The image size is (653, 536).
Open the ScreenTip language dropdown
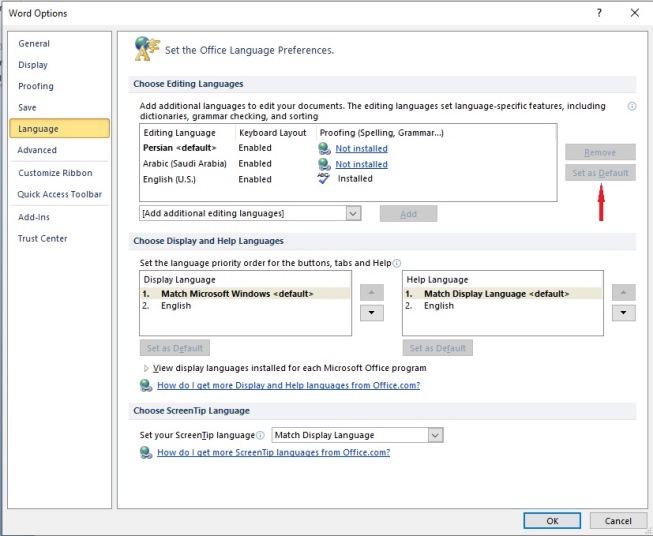click(x=435, y=435)
